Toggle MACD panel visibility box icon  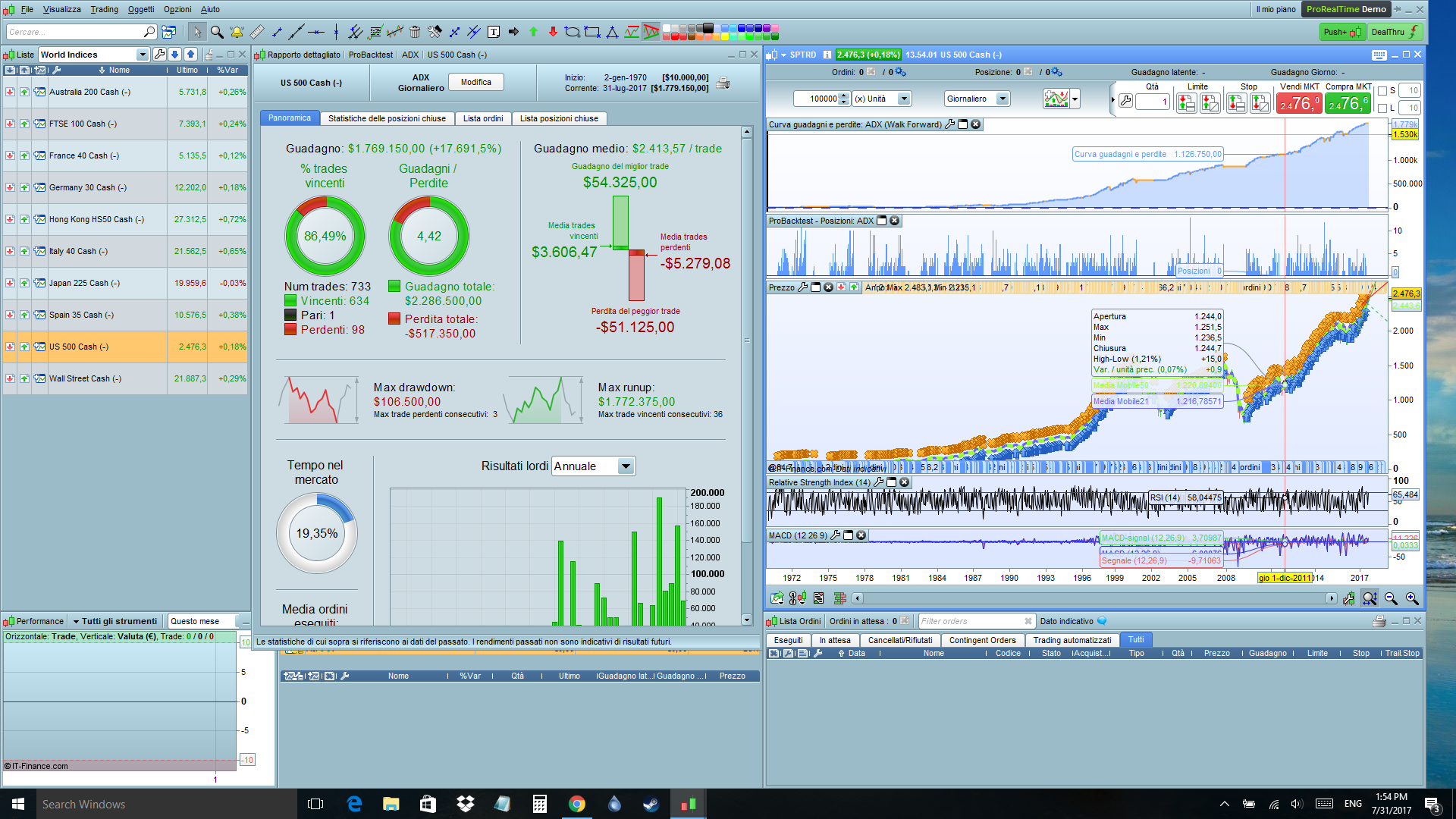[849, 535]
